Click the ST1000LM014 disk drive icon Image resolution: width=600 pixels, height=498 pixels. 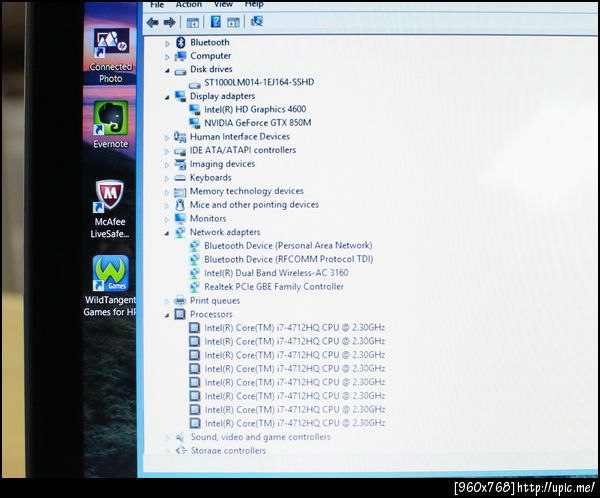195,84
